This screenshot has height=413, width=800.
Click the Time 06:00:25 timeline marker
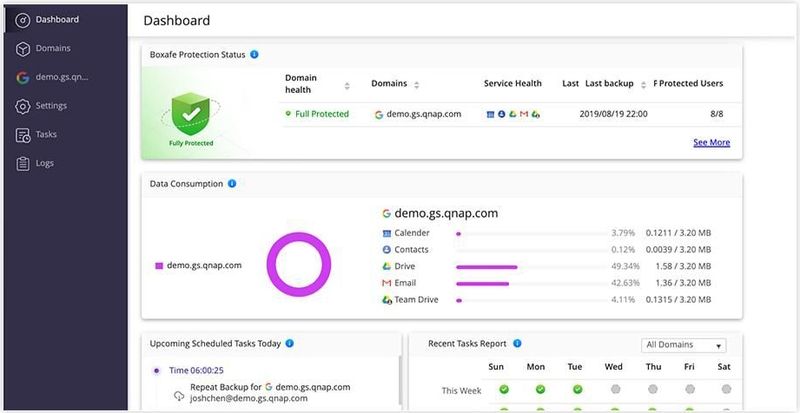156,371
